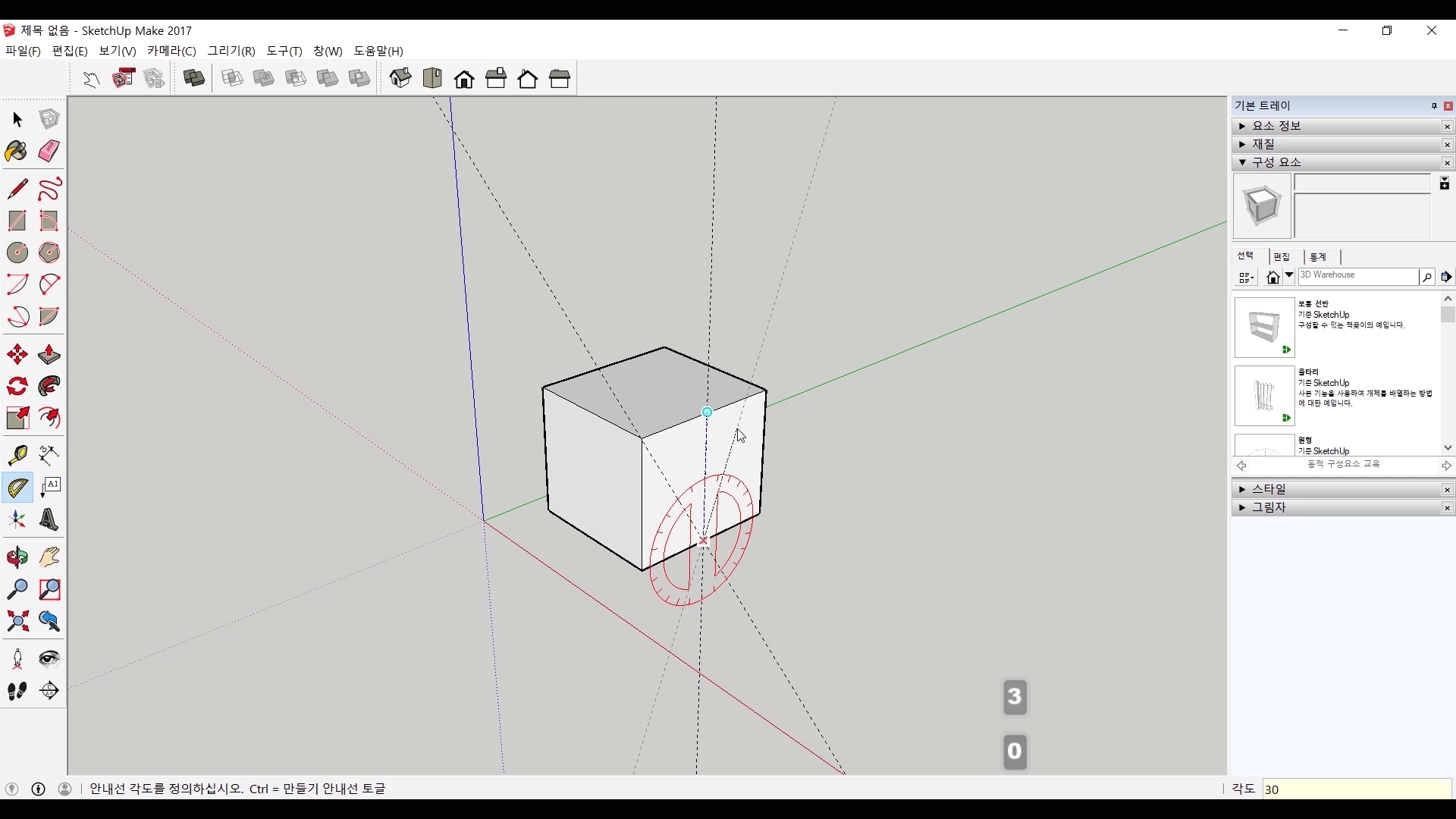The height and width of the screenshot is (819, 1456).
Task: Click the 3D Warehouse search button
Action: pyautogui.click(x=1426, y=278)
